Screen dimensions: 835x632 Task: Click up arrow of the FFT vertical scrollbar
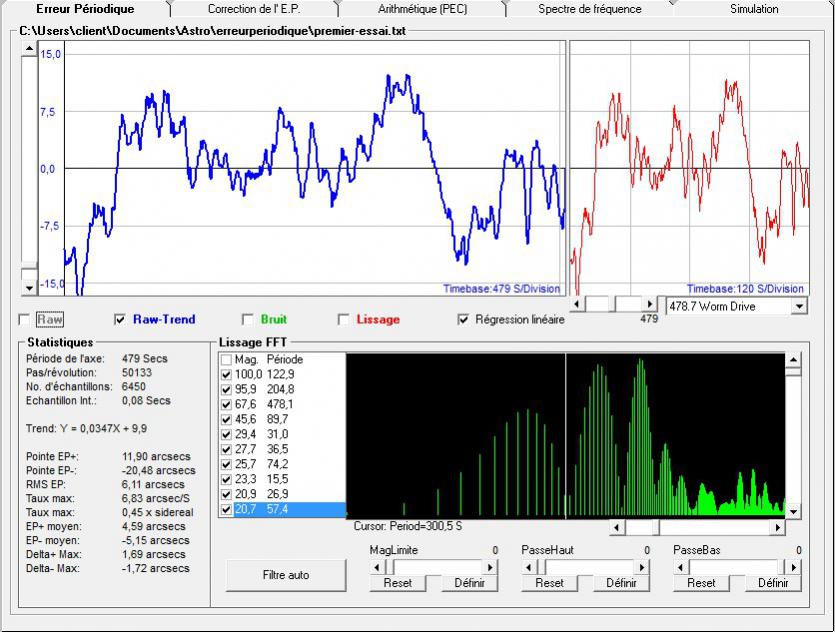[x=794, y=359]
